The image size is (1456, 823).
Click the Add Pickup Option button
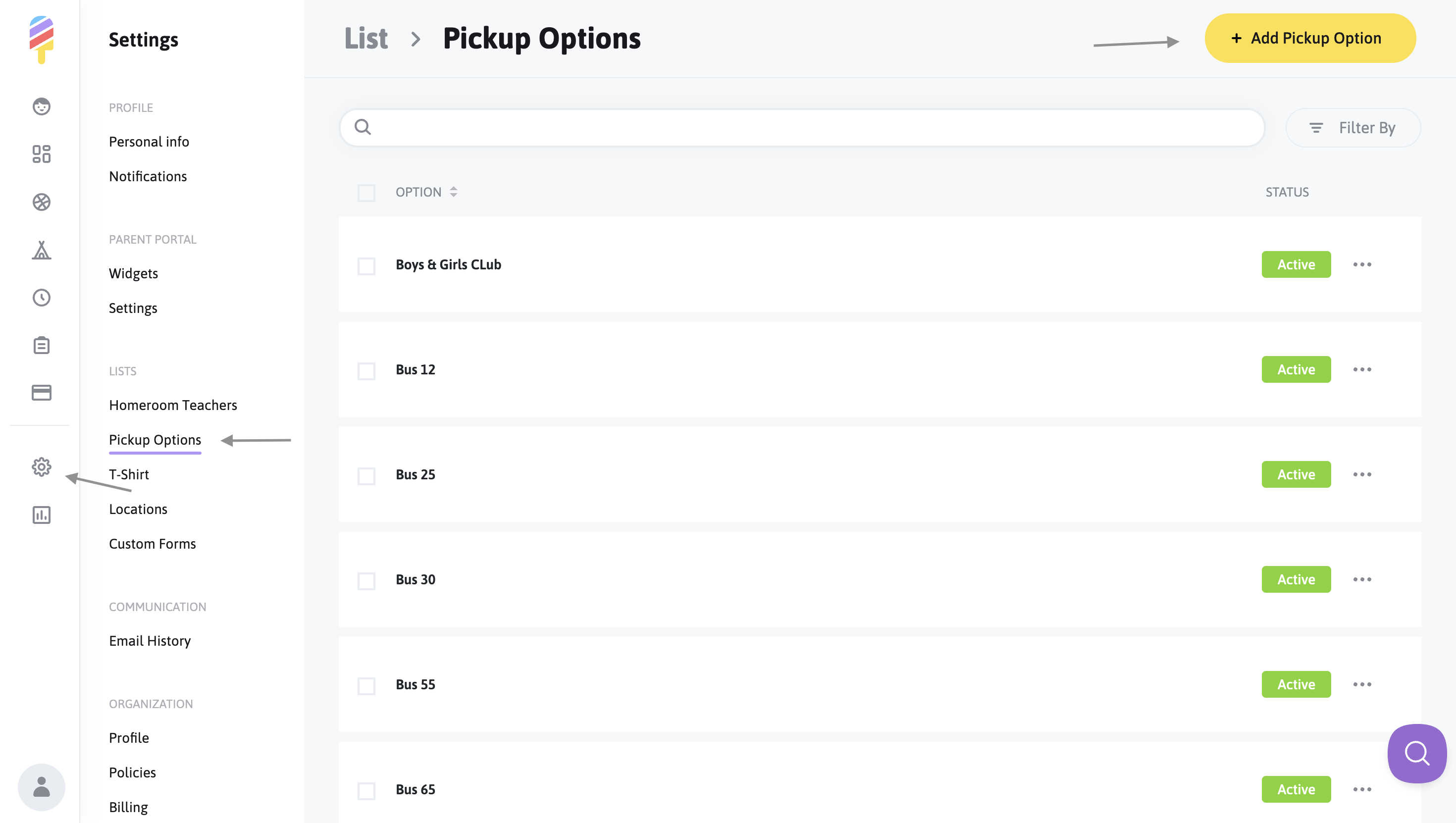1309,39
